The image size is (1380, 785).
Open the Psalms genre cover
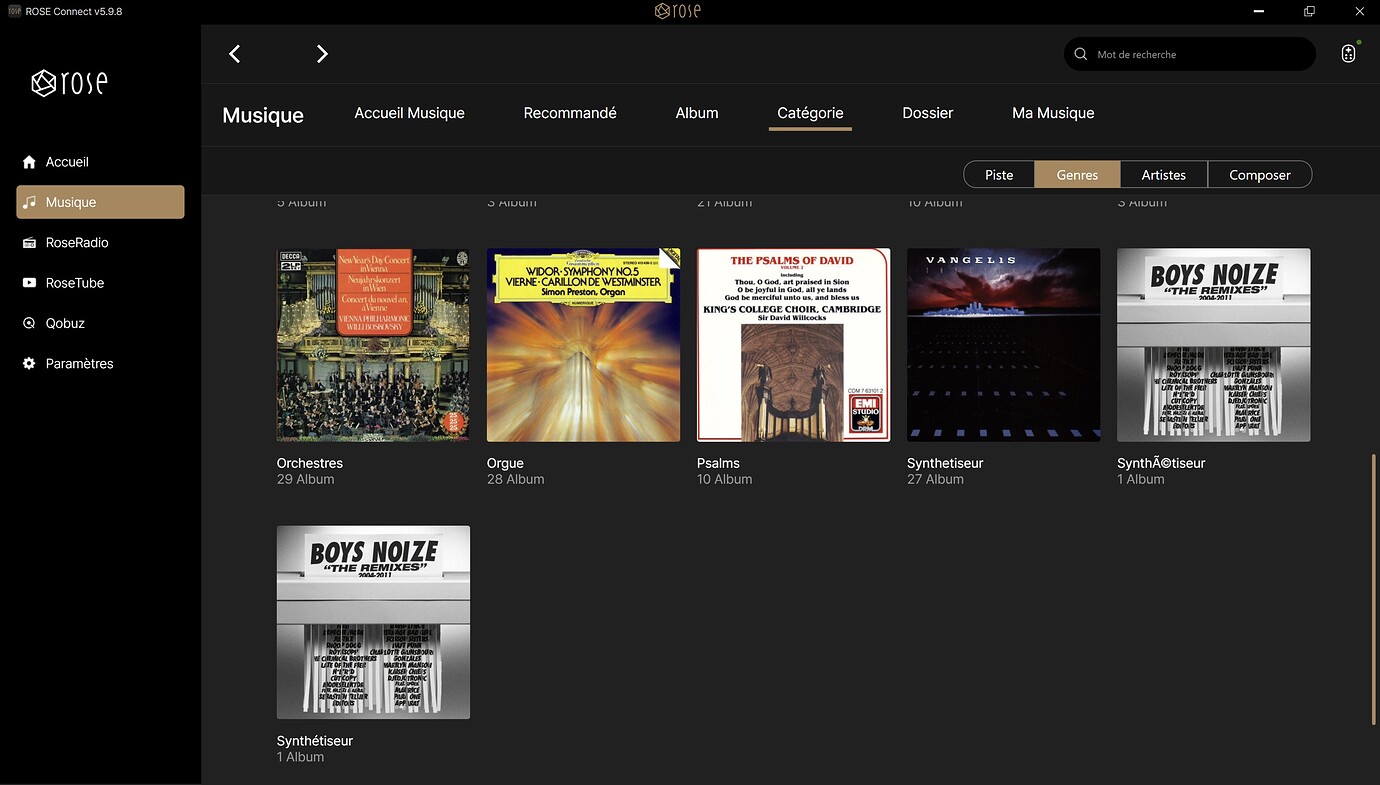[793, 345]
